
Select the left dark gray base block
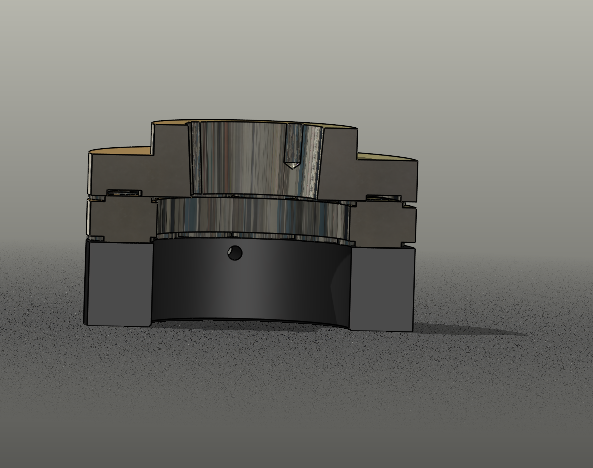(119, 284)
